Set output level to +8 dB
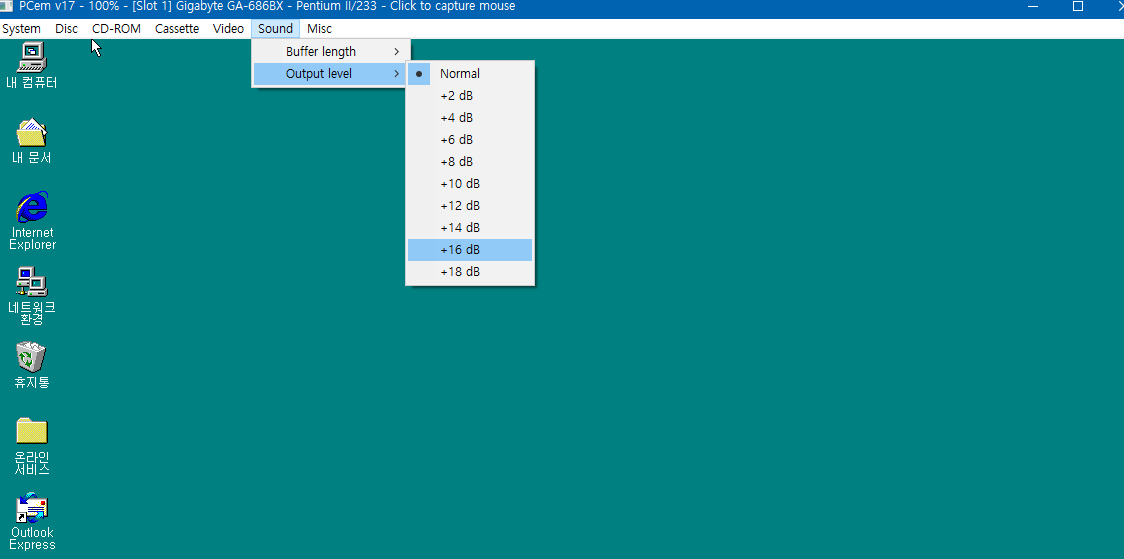This screenshot has height=559, width=1124. pyautogui.click(x=470, y=161)
